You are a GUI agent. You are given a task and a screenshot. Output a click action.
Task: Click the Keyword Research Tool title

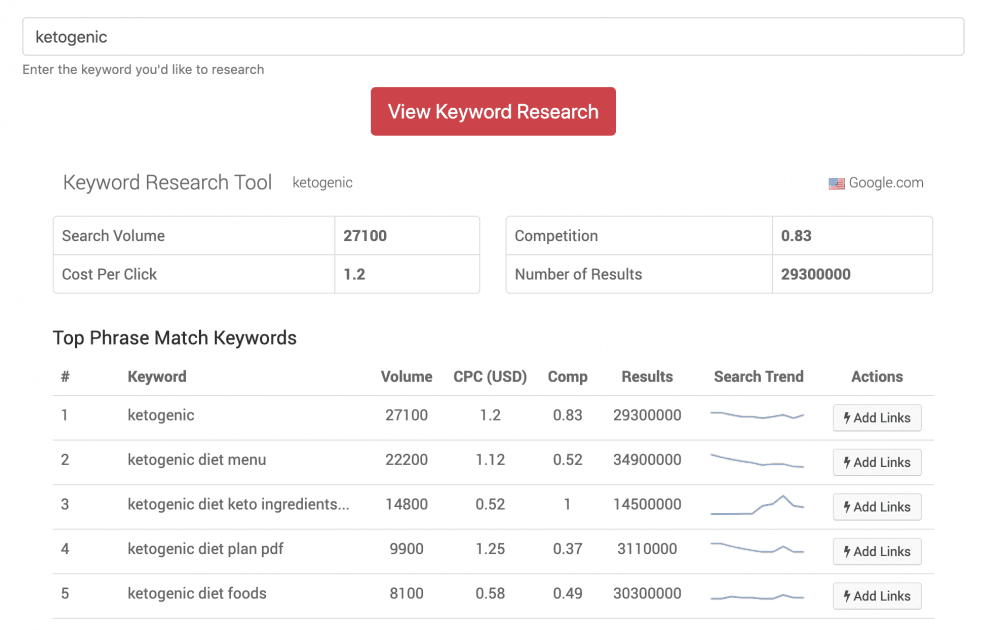tap(167, 182)
